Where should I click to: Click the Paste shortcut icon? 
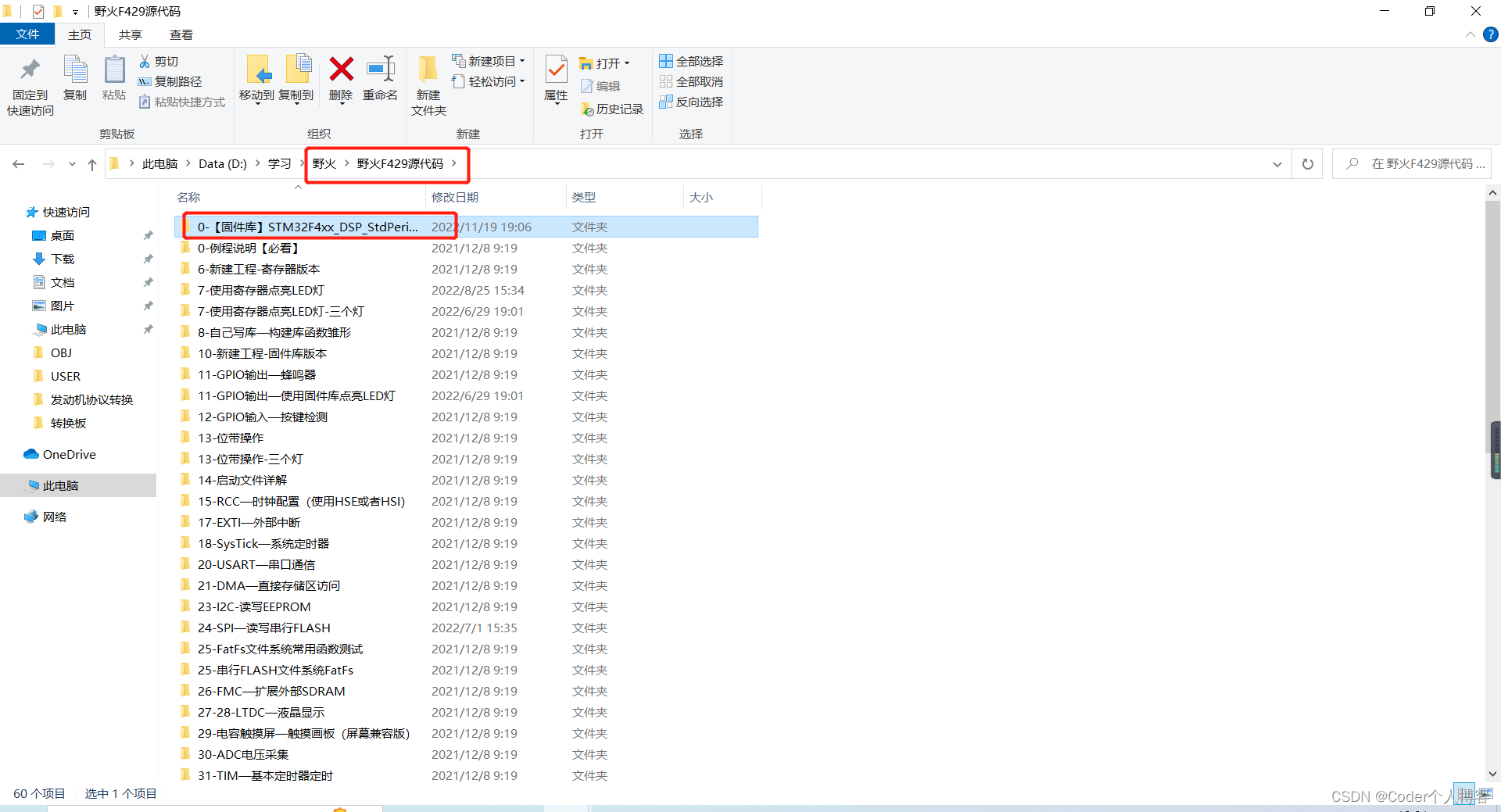tap(145, 102)
